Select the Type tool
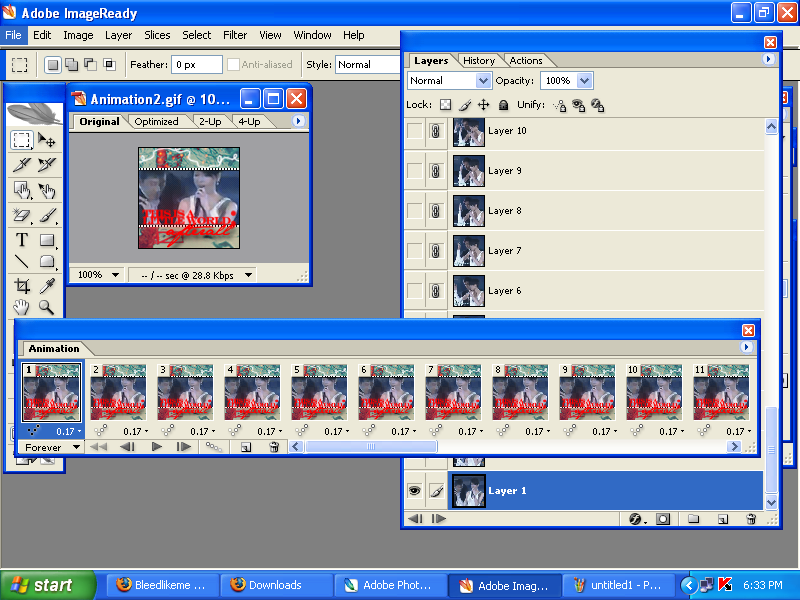 (x=21, y=239)
